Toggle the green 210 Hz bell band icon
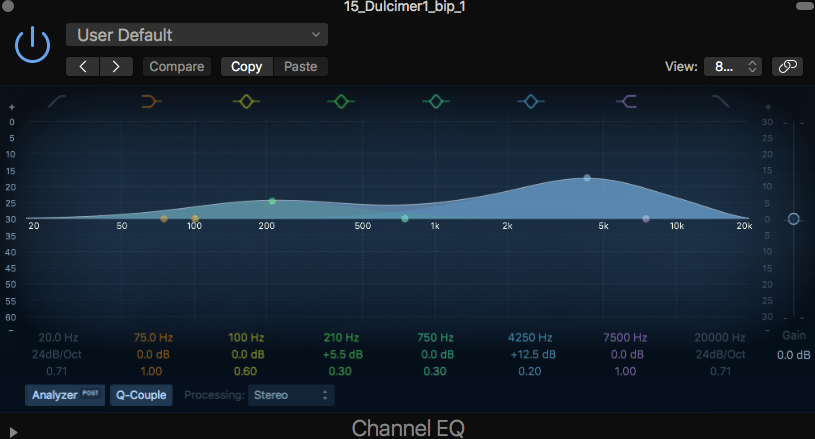The width and height of the screenshot is (815, 439). 341,101
